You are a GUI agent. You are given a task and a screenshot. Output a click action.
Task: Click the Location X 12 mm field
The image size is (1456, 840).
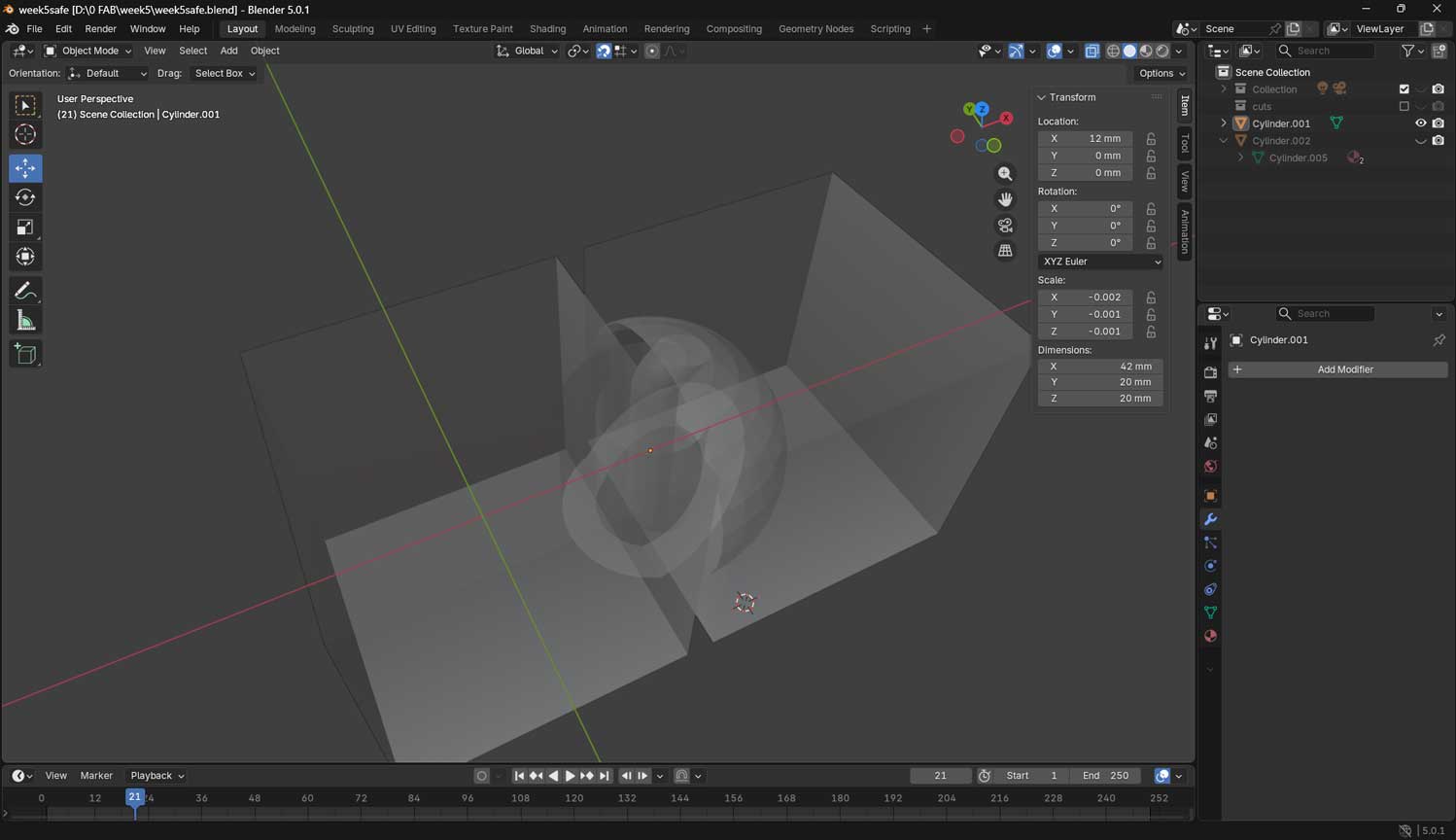click(1085, 139)
